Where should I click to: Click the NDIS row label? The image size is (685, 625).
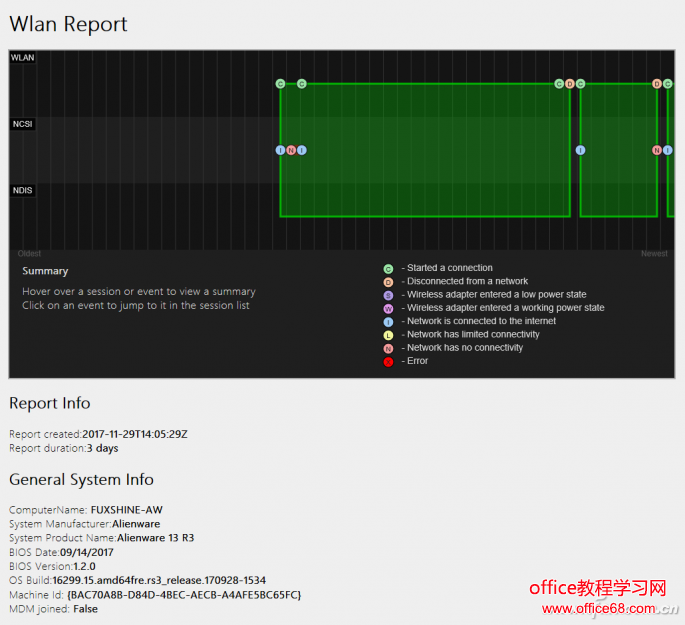click(x=22, y=190)
